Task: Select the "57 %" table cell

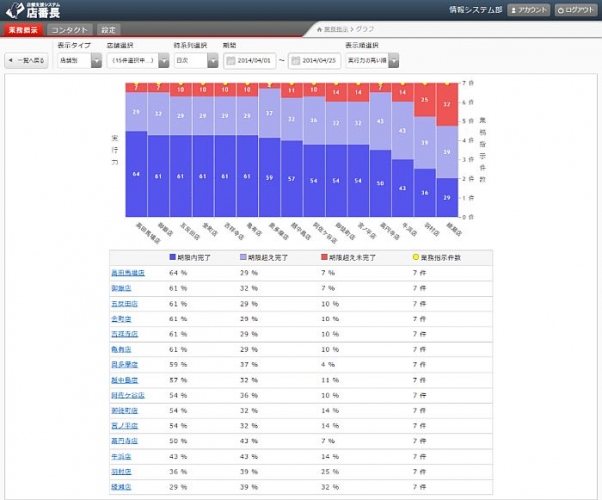Action: tap(178, 380)
